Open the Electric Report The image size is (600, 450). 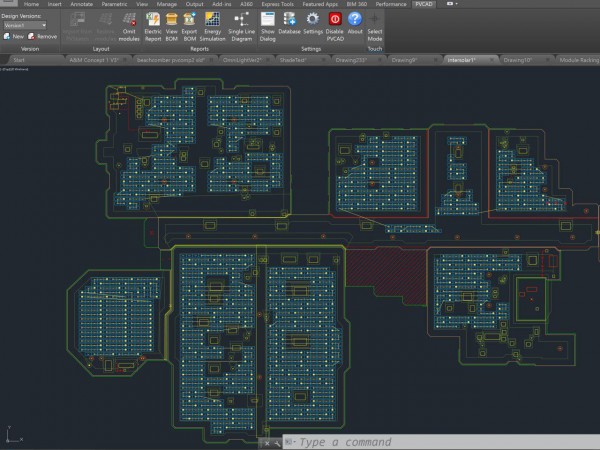click(x=153, y=20)
